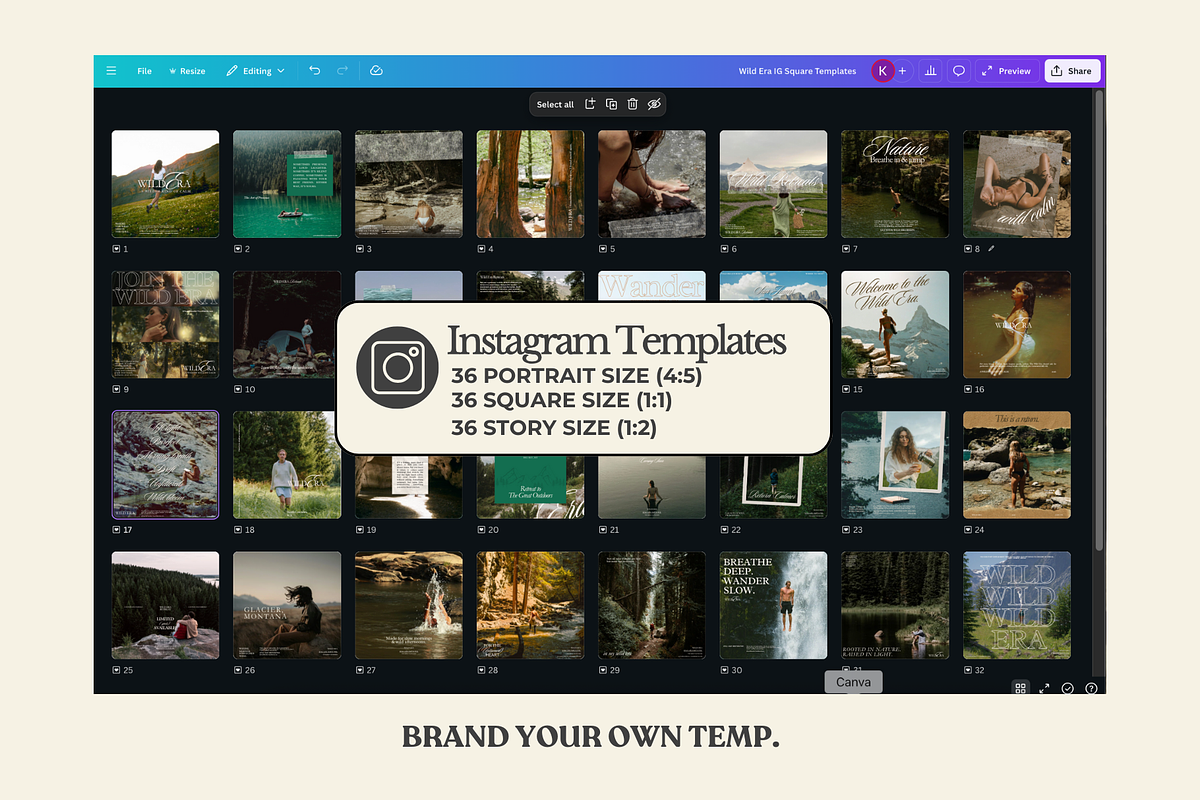
Task: Open the K user avatar
Action: tap(882, 71)
